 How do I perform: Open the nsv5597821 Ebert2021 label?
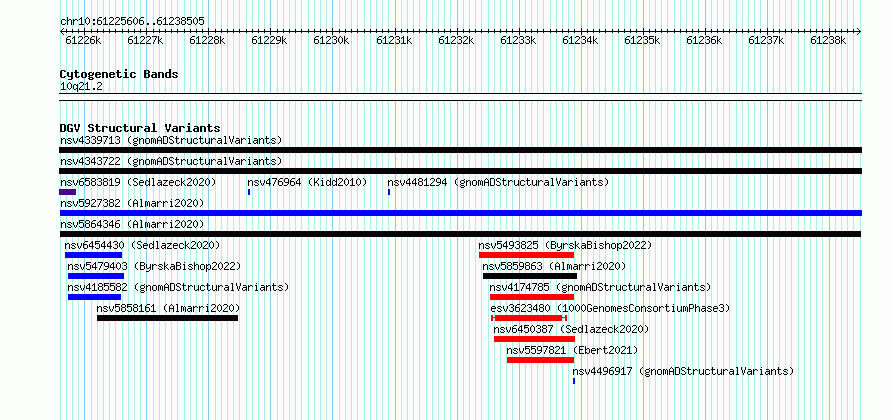click(572, 350)
